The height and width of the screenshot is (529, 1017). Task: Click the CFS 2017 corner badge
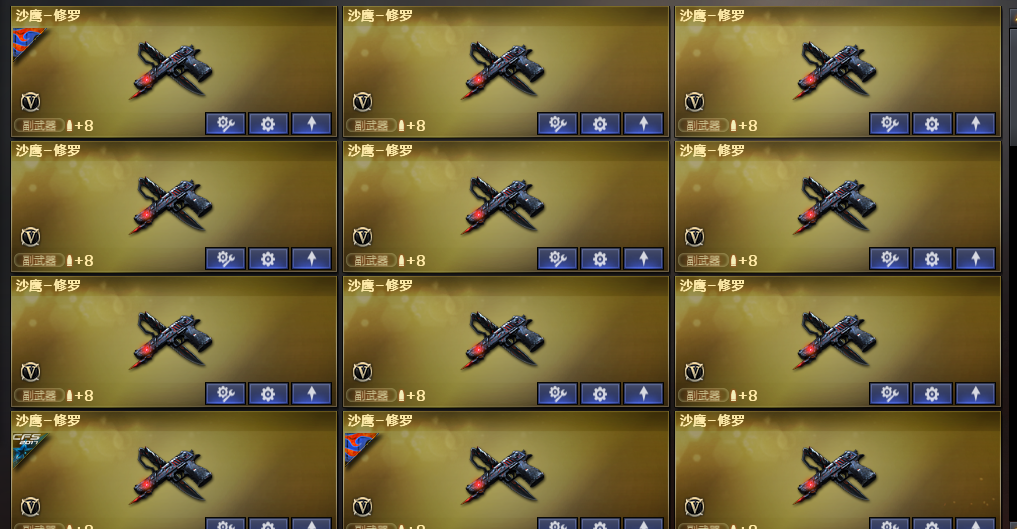pyautogui.click(x=27, y=449)
